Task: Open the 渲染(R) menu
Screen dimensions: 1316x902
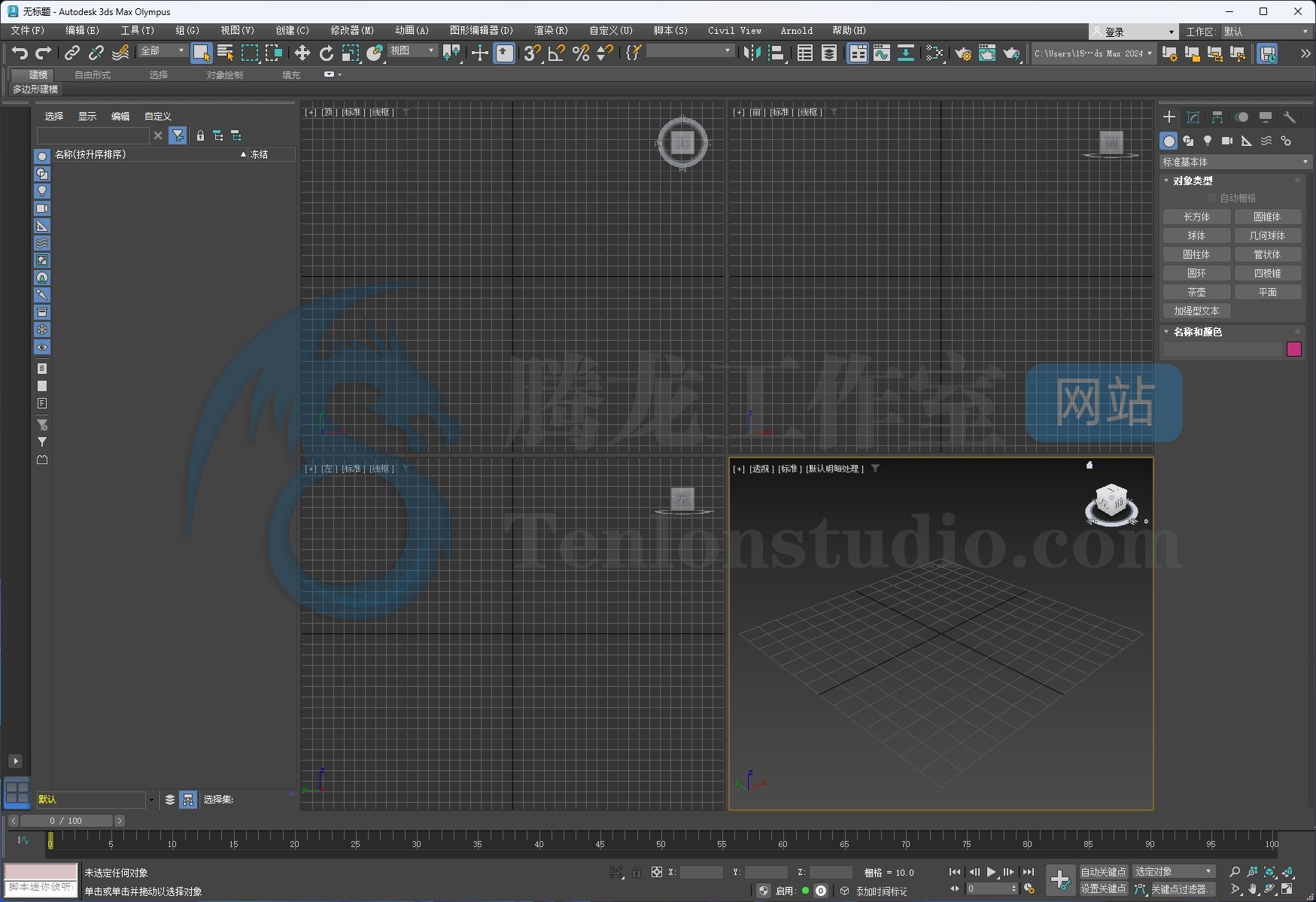Action: pyautogui.click(x=551, y=31)
